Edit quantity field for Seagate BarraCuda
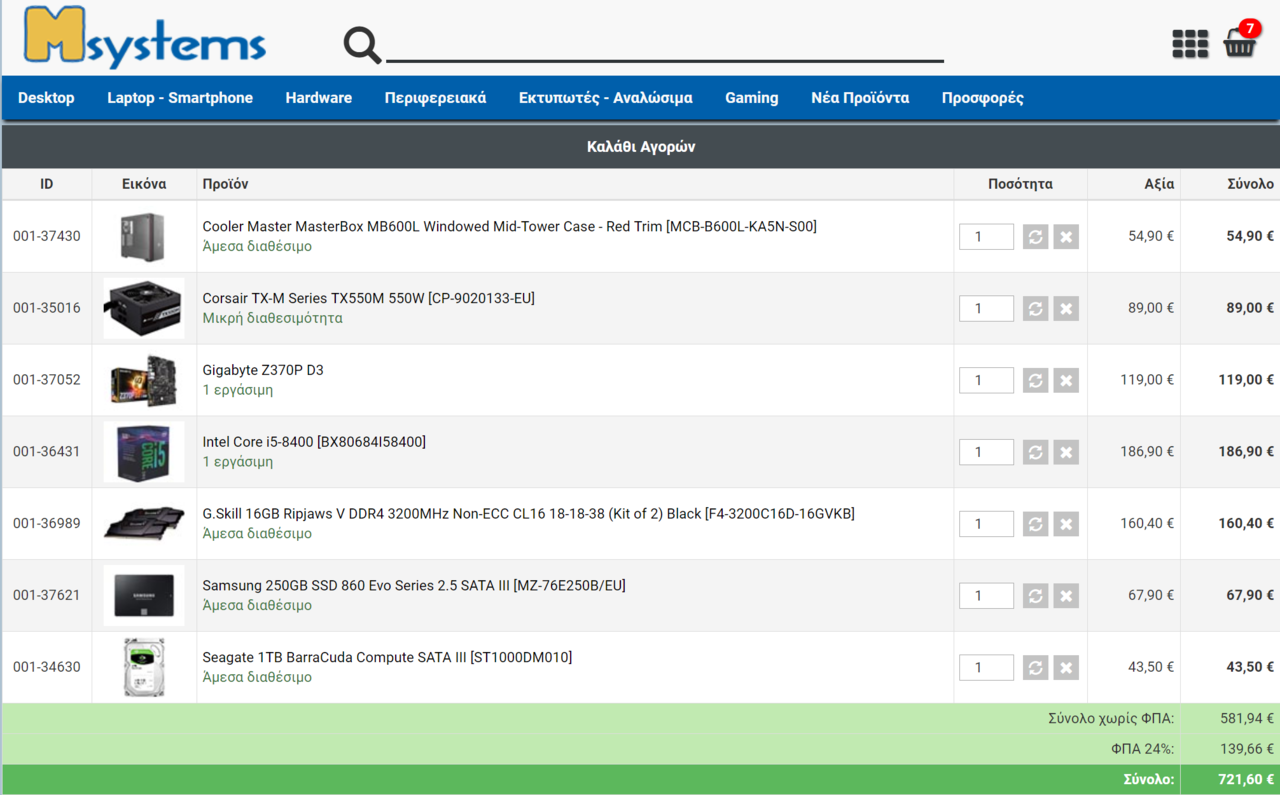This screenshot has width=1280, height=795. (x=986, y=667)
